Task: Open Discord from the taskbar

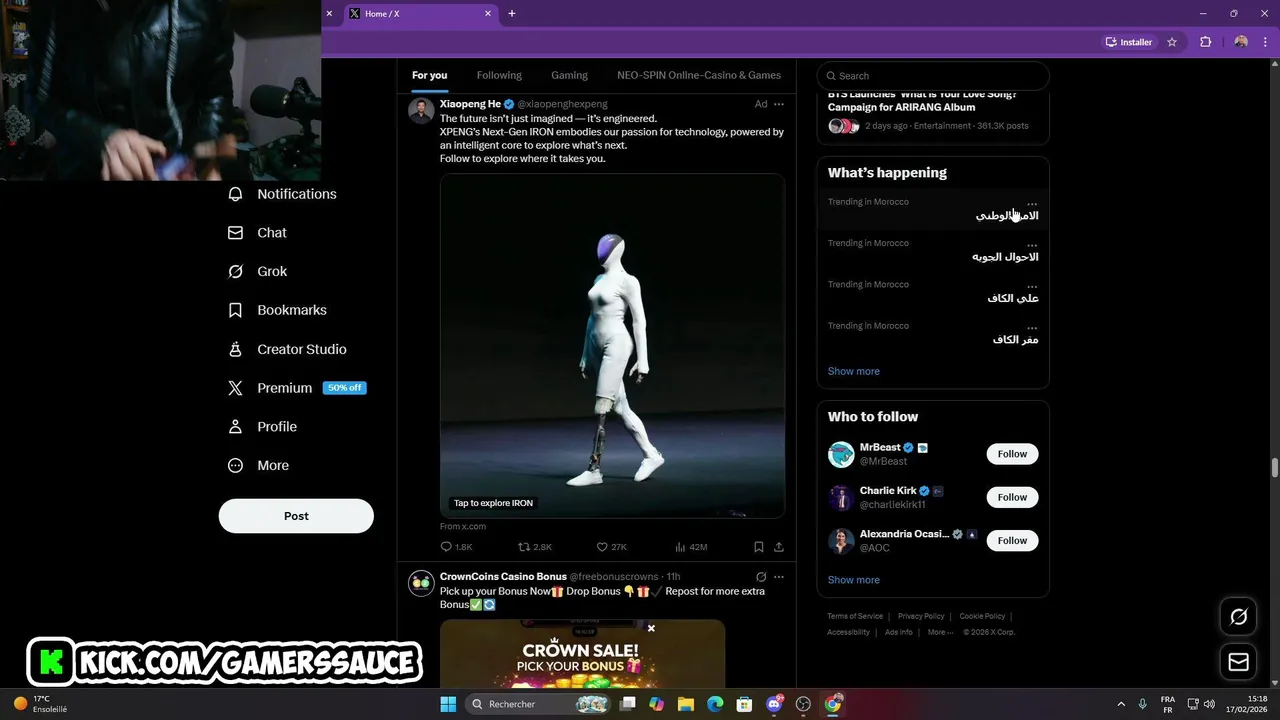Action: pos(774,704)
